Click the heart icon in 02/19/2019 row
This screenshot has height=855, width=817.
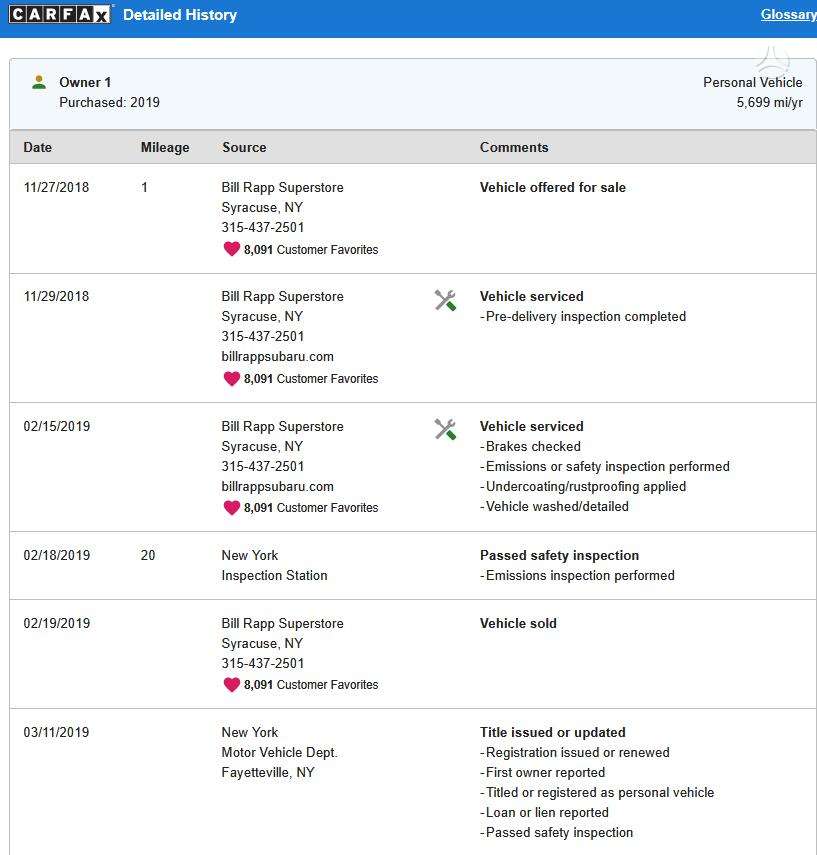(x=232, y=684)
